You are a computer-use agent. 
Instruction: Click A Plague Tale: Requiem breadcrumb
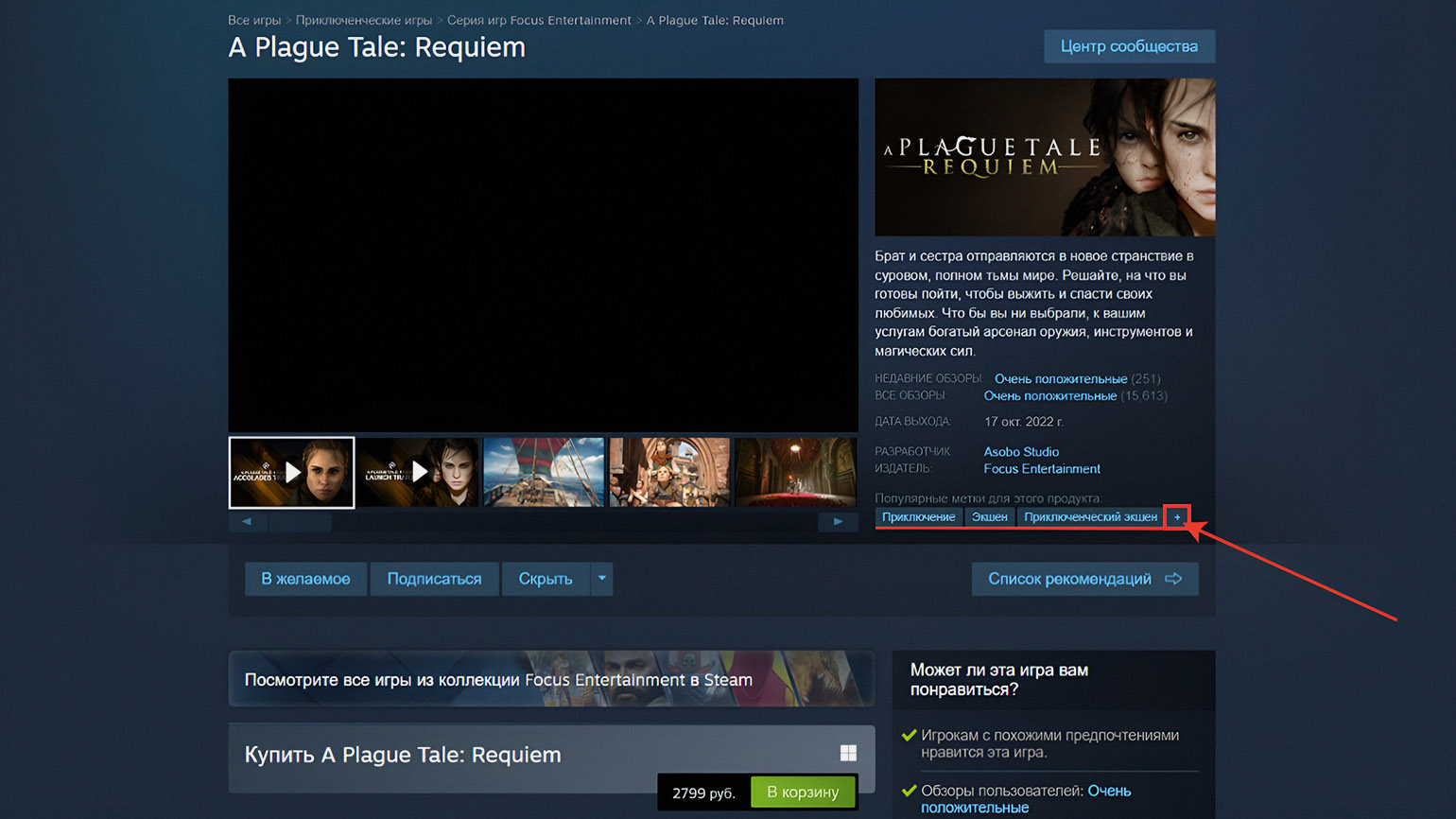(715, 20)
